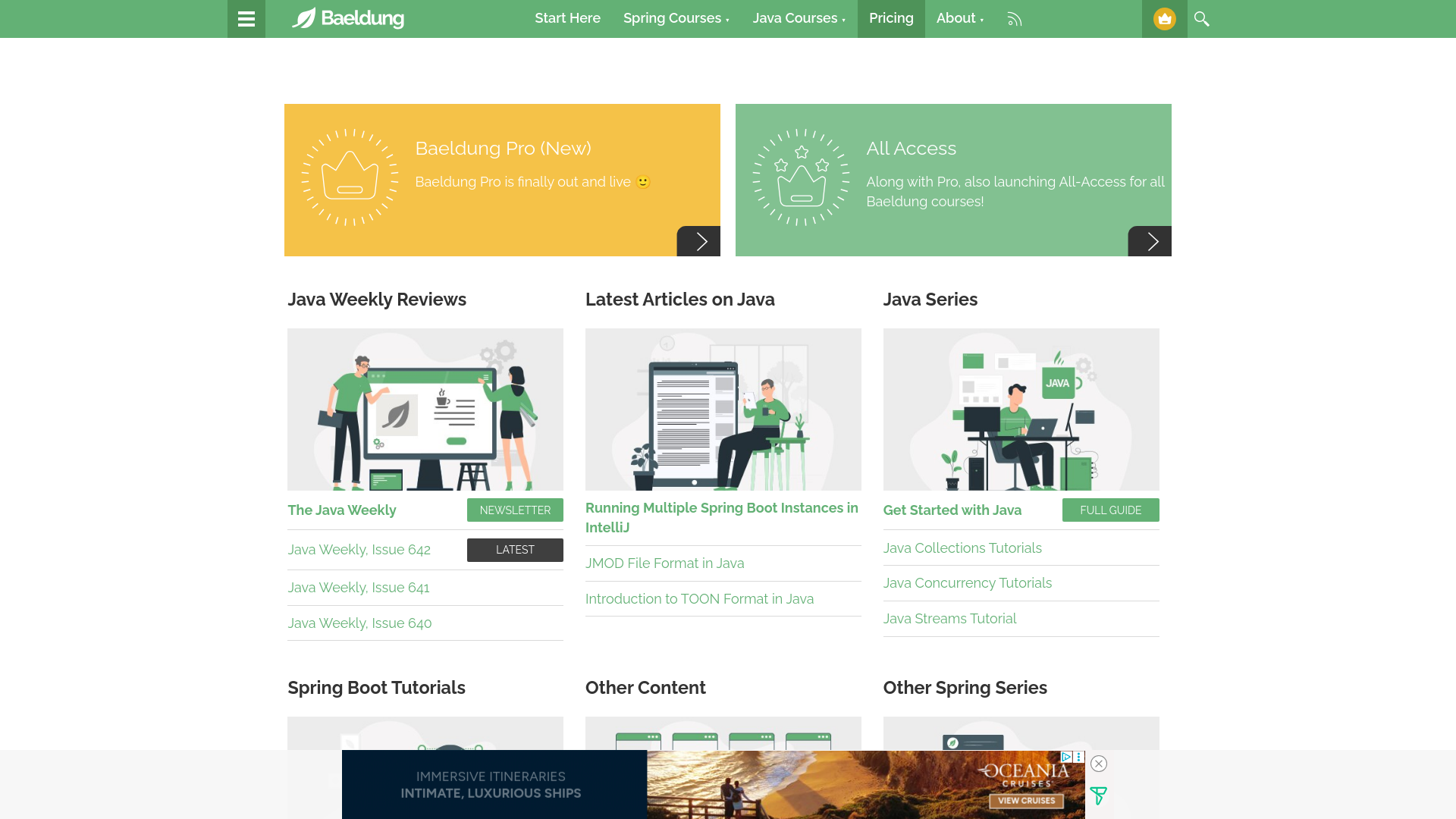Click the Freestar logo icon
Screen dimensions: 1456x819
(x=1098, y=796)
